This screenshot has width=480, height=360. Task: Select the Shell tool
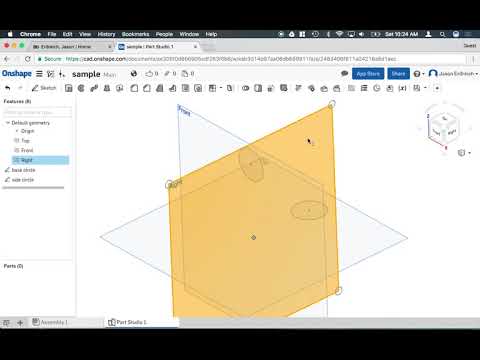(x=185, y=88)
